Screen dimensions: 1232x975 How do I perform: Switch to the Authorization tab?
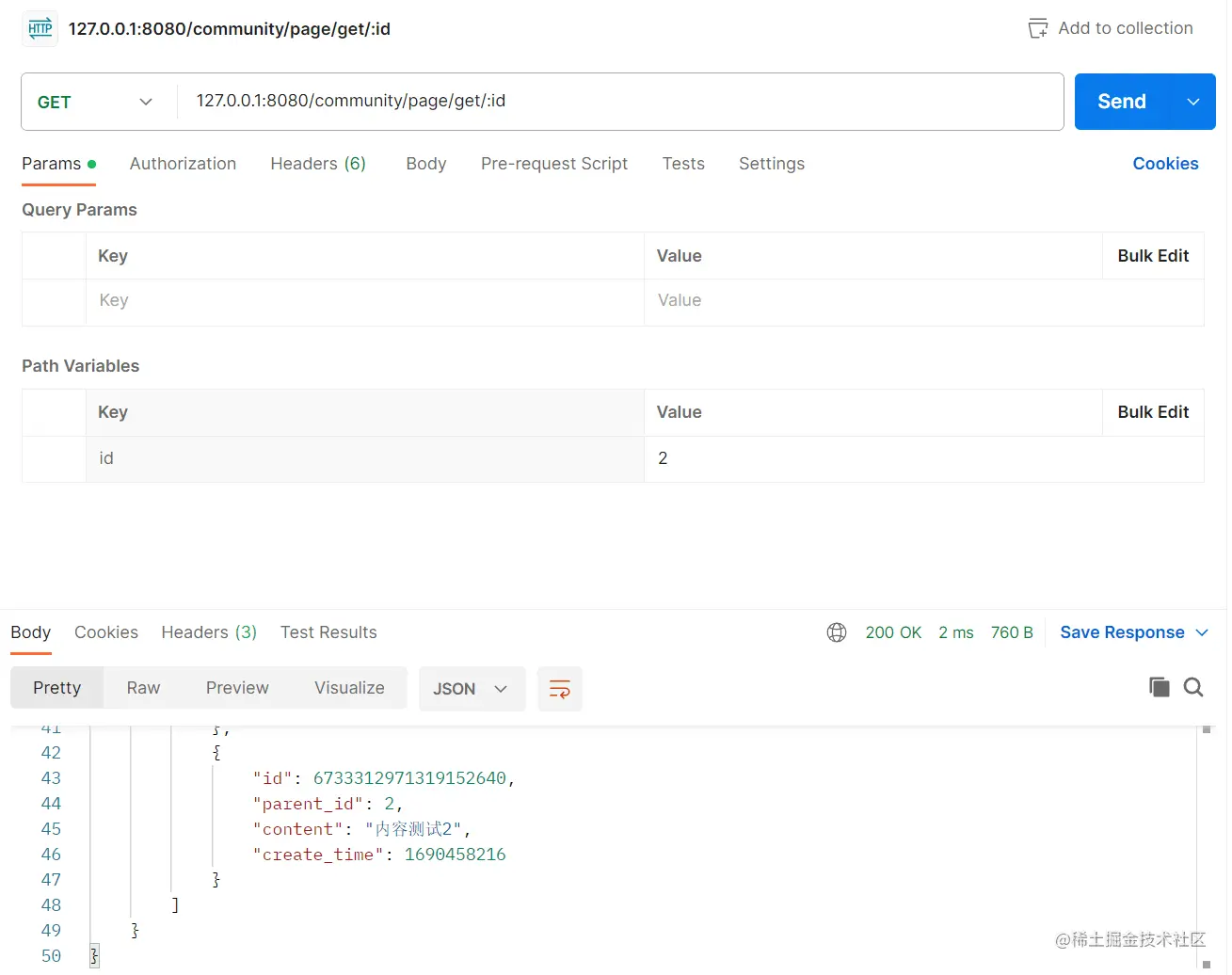(183, 164)
